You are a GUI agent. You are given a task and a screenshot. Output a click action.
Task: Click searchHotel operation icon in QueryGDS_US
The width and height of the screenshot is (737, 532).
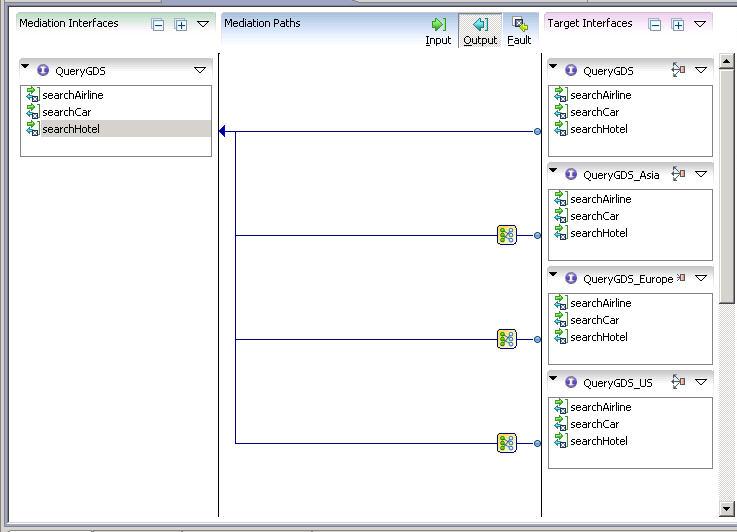(560, 440)
